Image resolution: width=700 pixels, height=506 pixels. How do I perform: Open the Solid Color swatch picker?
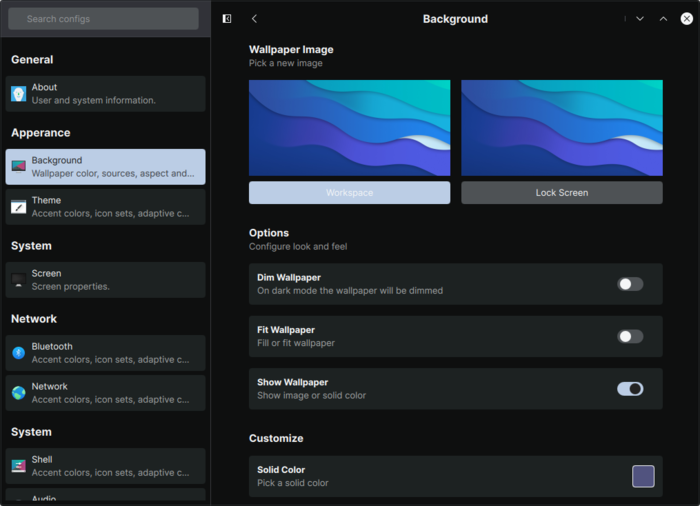tap(643, 476)
